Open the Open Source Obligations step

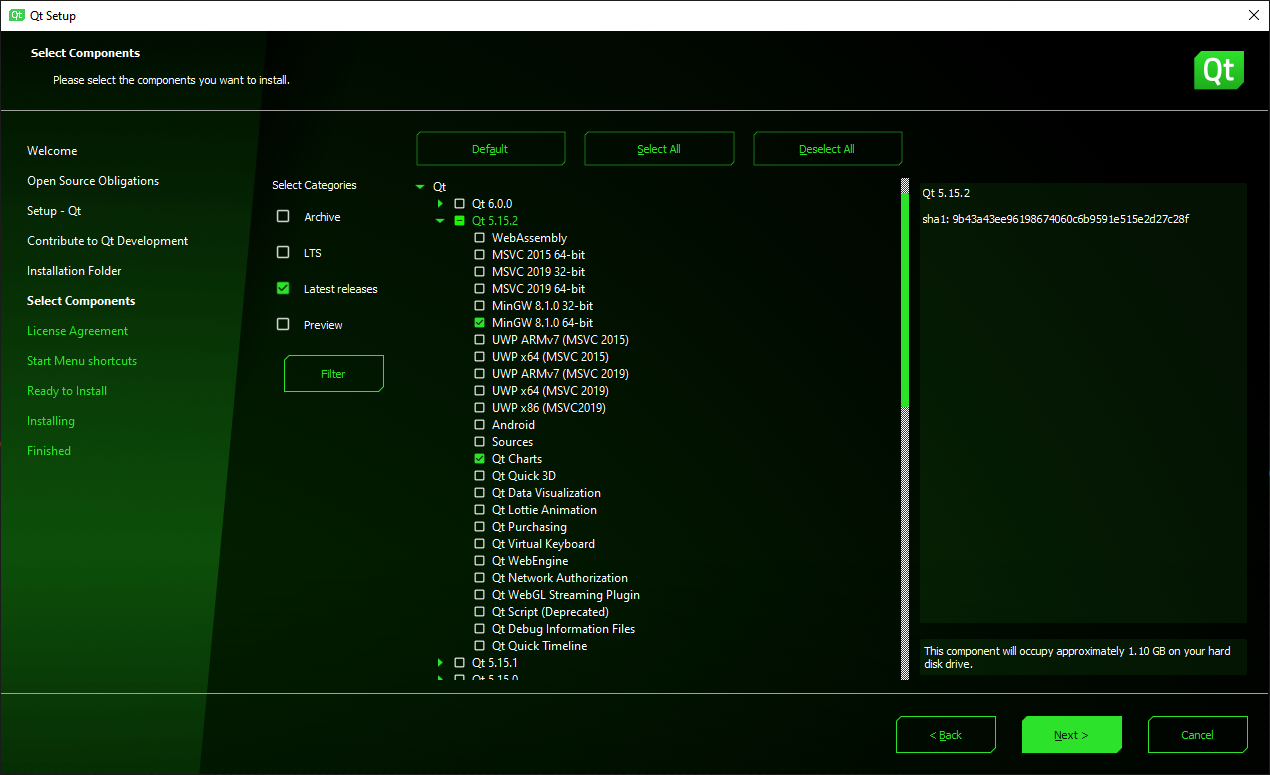93,181
